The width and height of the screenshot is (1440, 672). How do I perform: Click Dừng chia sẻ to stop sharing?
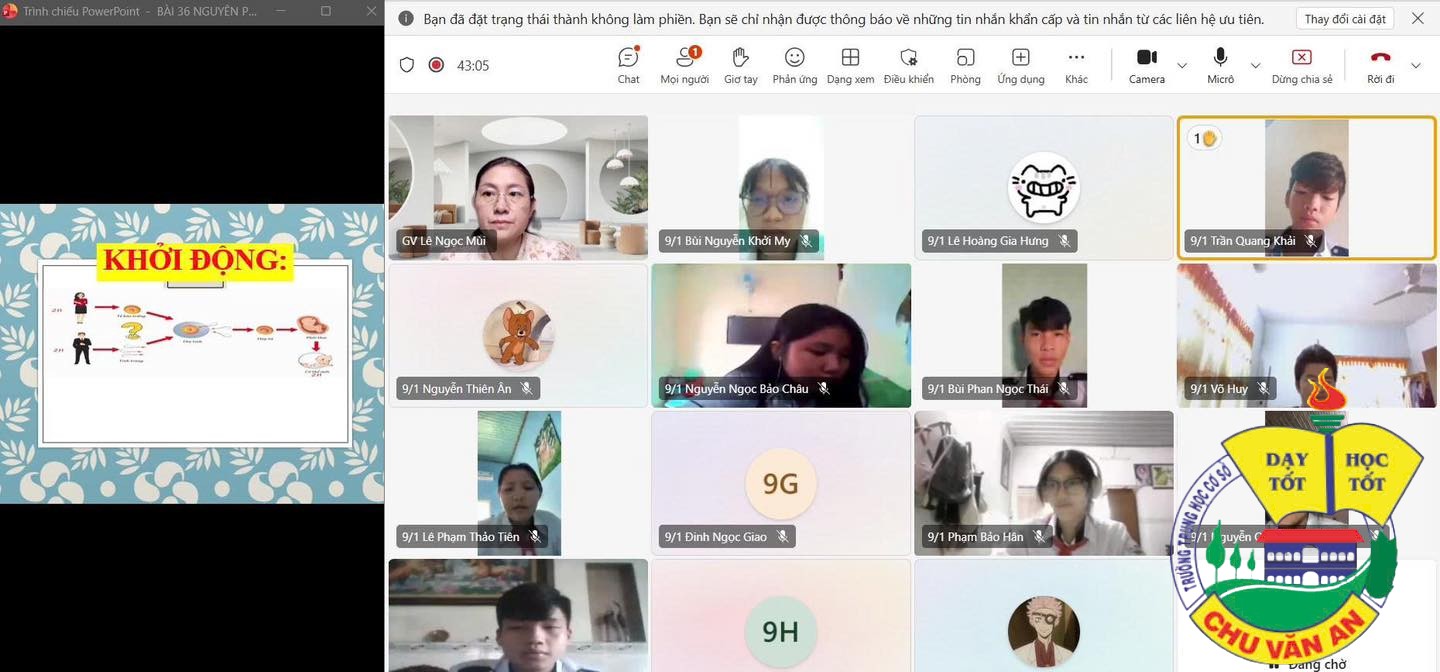click(1301, 65)
